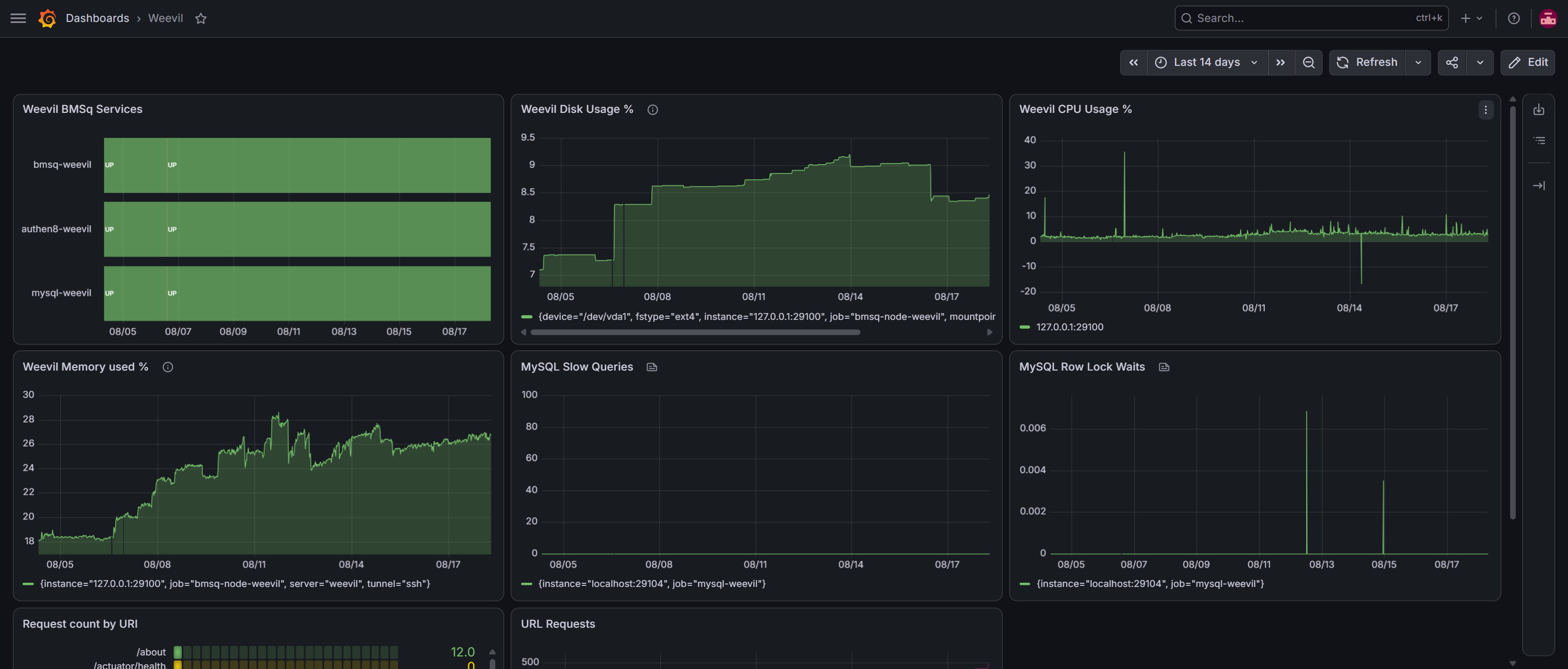Collapse the right sidebar with arrow icon

[x=1538, y=186]
